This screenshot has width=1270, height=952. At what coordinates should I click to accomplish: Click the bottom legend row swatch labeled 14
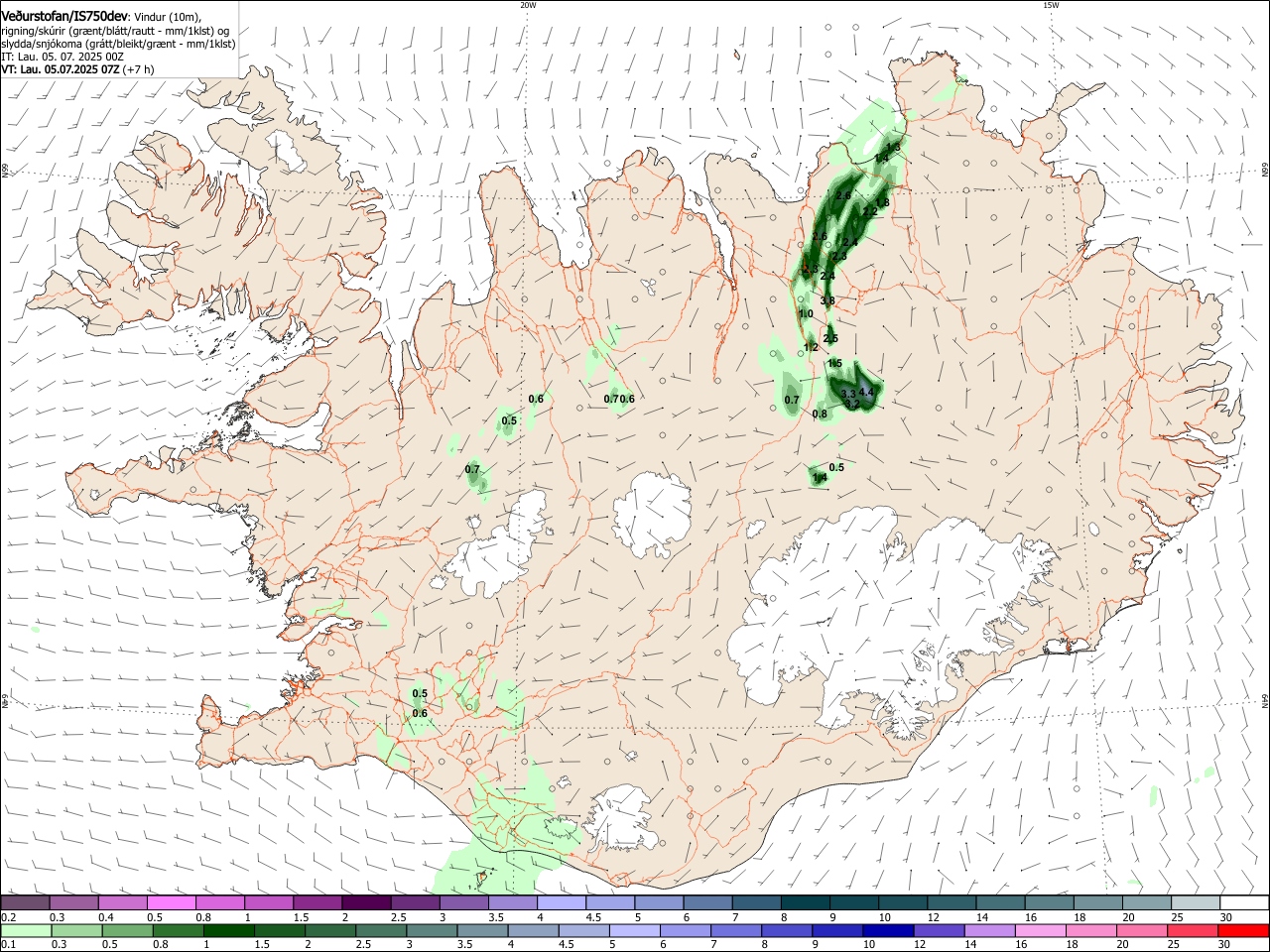point(989,930)
